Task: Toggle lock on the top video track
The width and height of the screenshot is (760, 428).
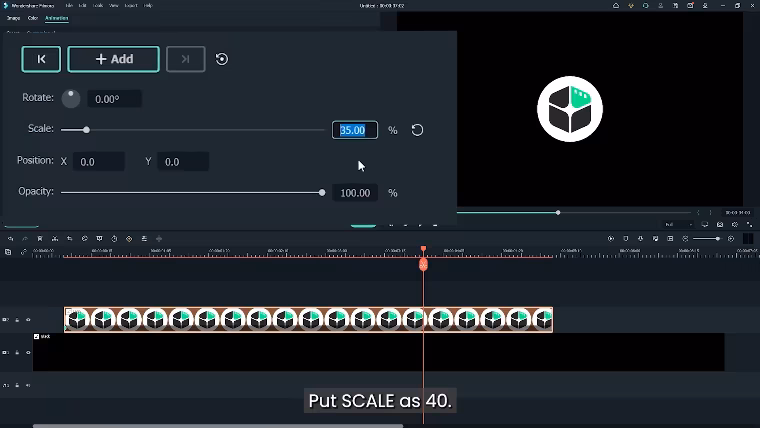Action: coord(17,320)
